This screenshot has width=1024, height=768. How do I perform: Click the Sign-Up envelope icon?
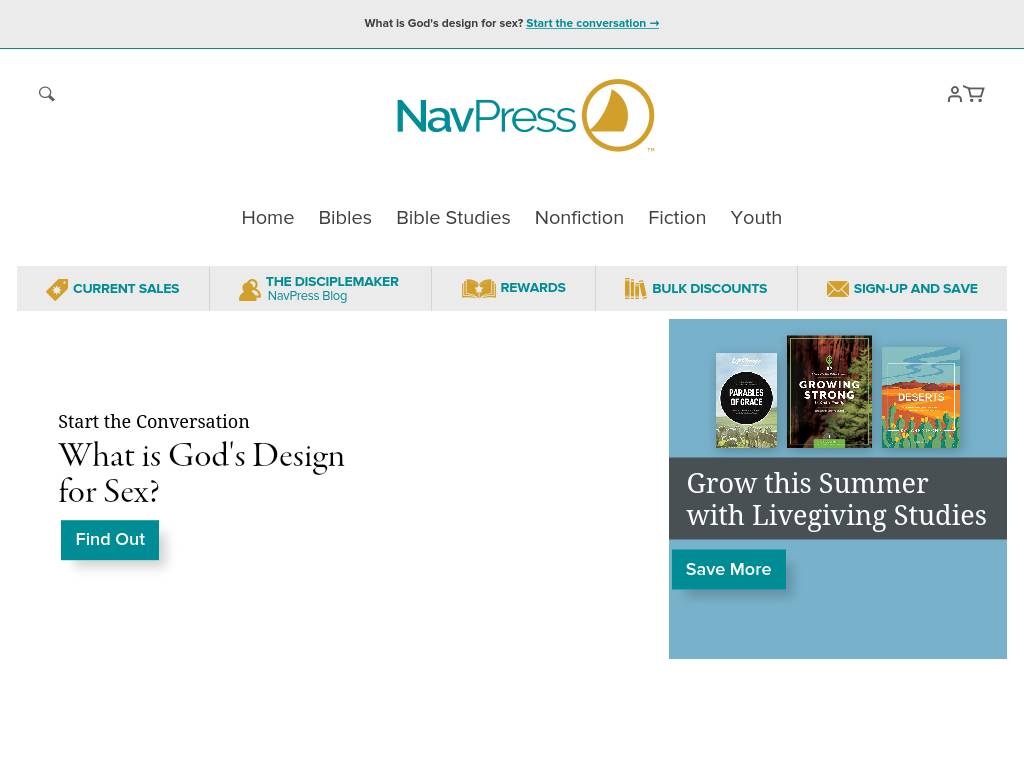click(x=837, y=289)
